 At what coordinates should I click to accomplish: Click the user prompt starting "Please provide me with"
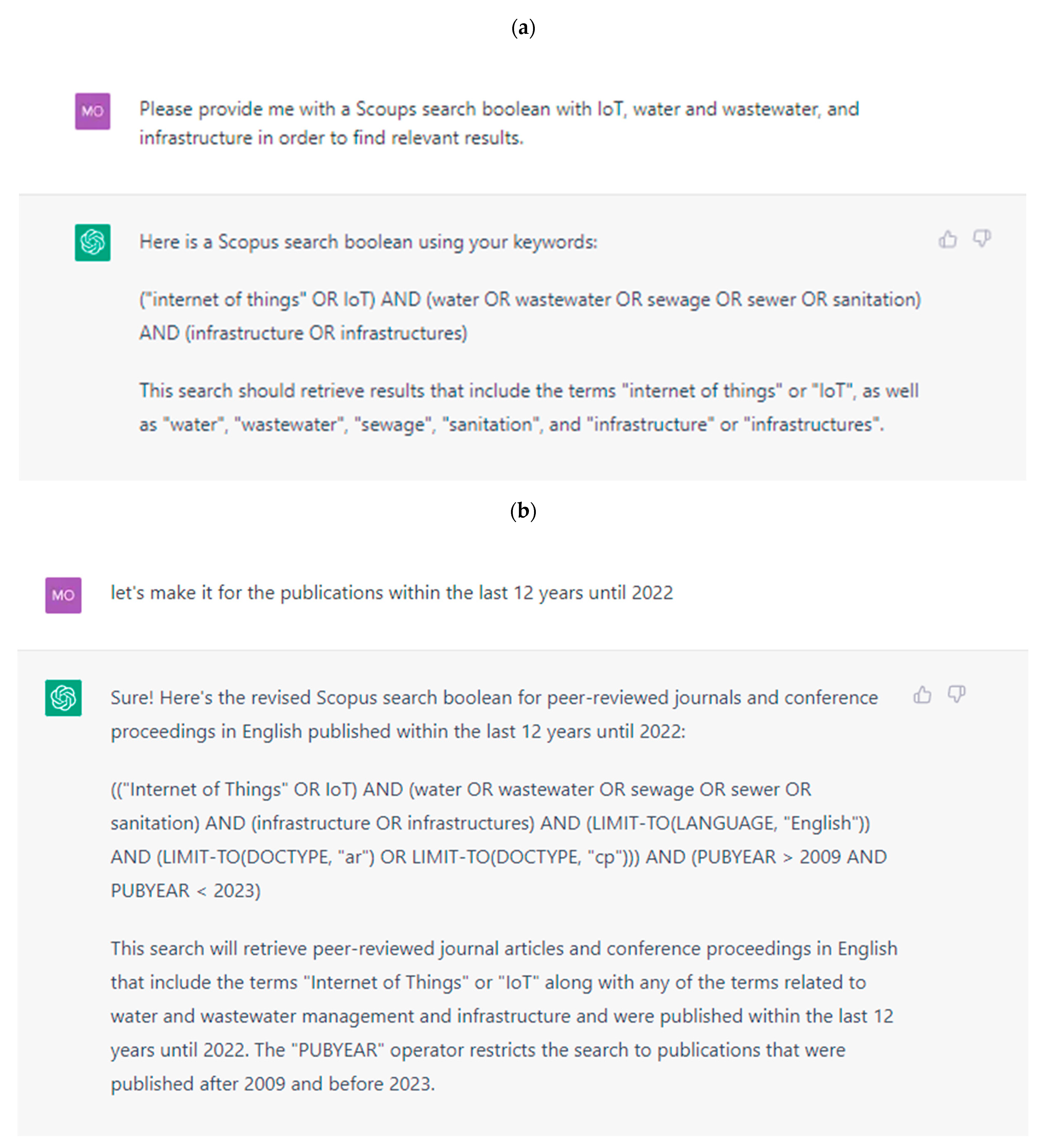coord(499,123)
